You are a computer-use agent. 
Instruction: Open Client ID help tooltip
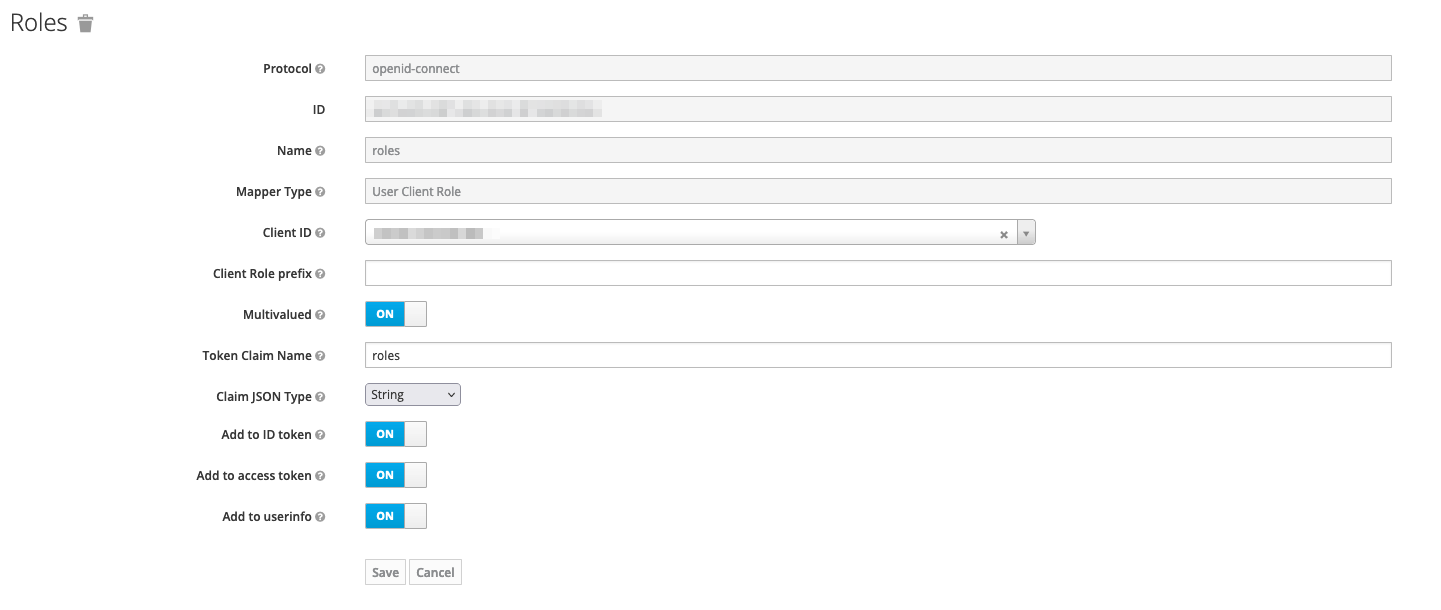click(x=318, y=232)
